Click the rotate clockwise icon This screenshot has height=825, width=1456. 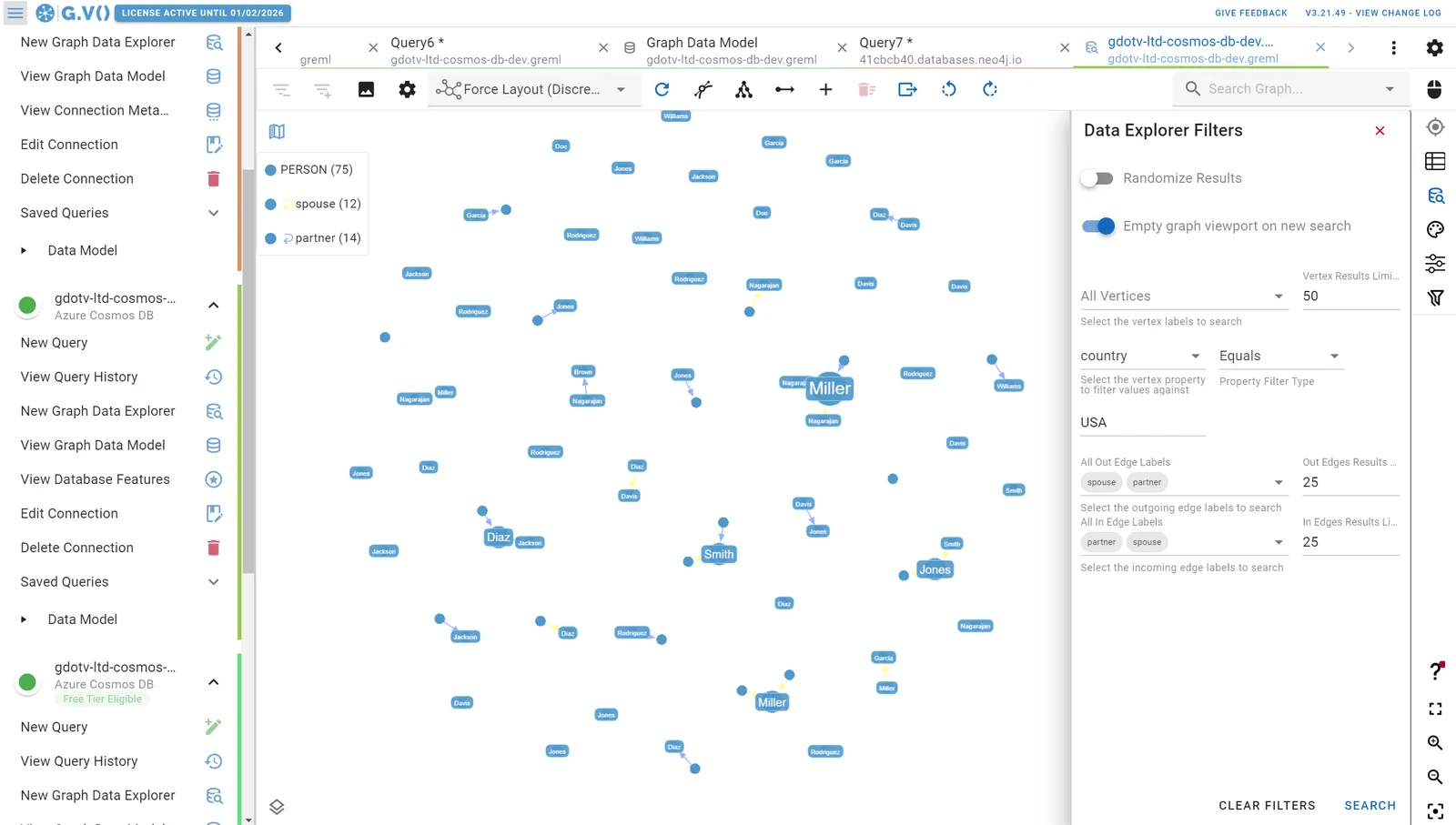tap(990, 89)
